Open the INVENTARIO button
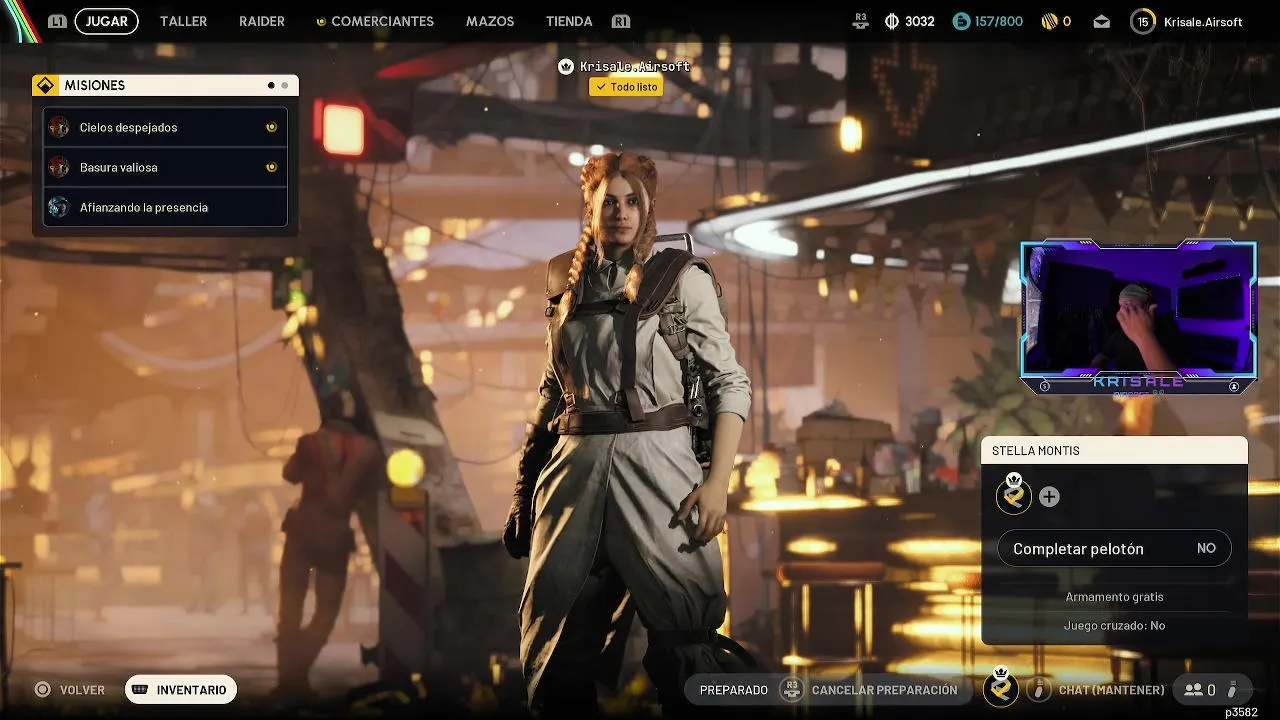The image size is (1280, 720). point(181,689)
